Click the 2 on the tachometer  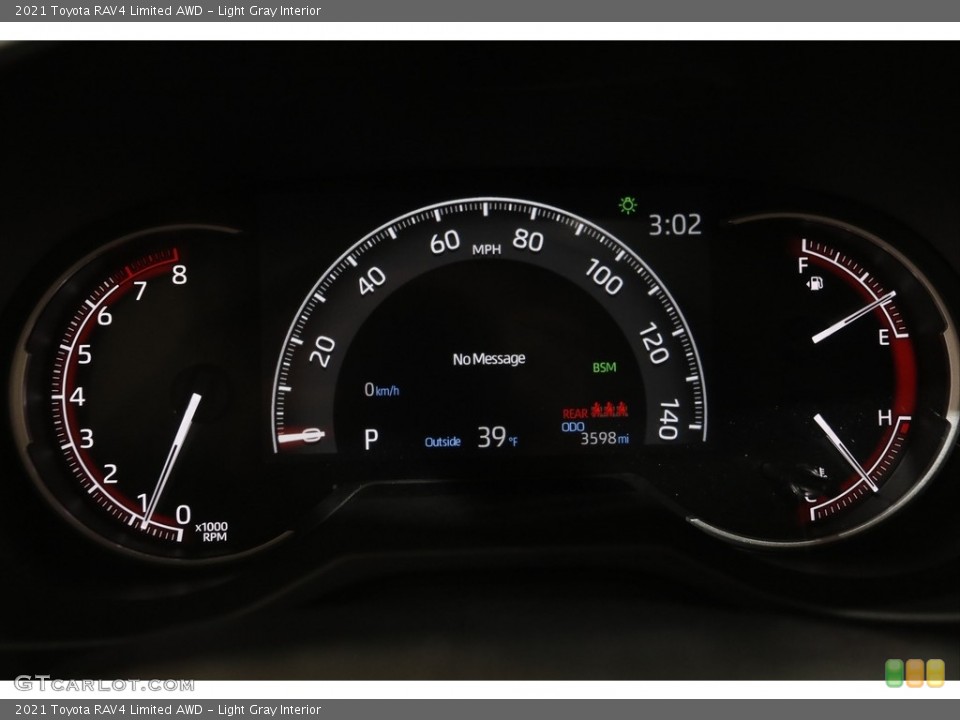[110, 473]
